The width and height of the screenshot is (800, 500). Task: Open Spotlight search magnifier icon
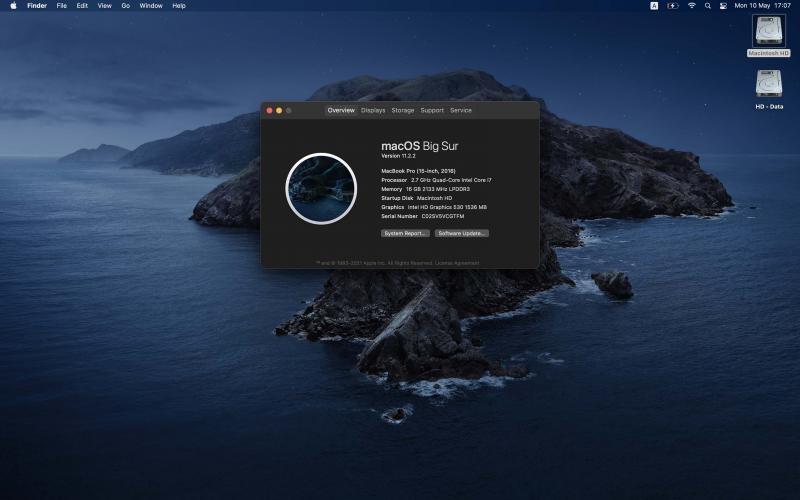click(708, 6)
